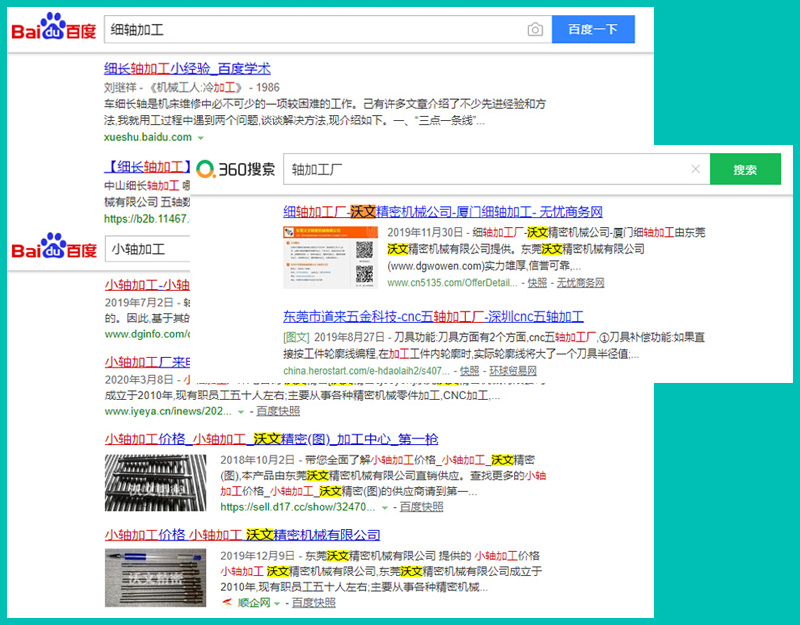Click the 沃文 result thumbnail with QR codes
800x625 pixels.
coord(331,257)
